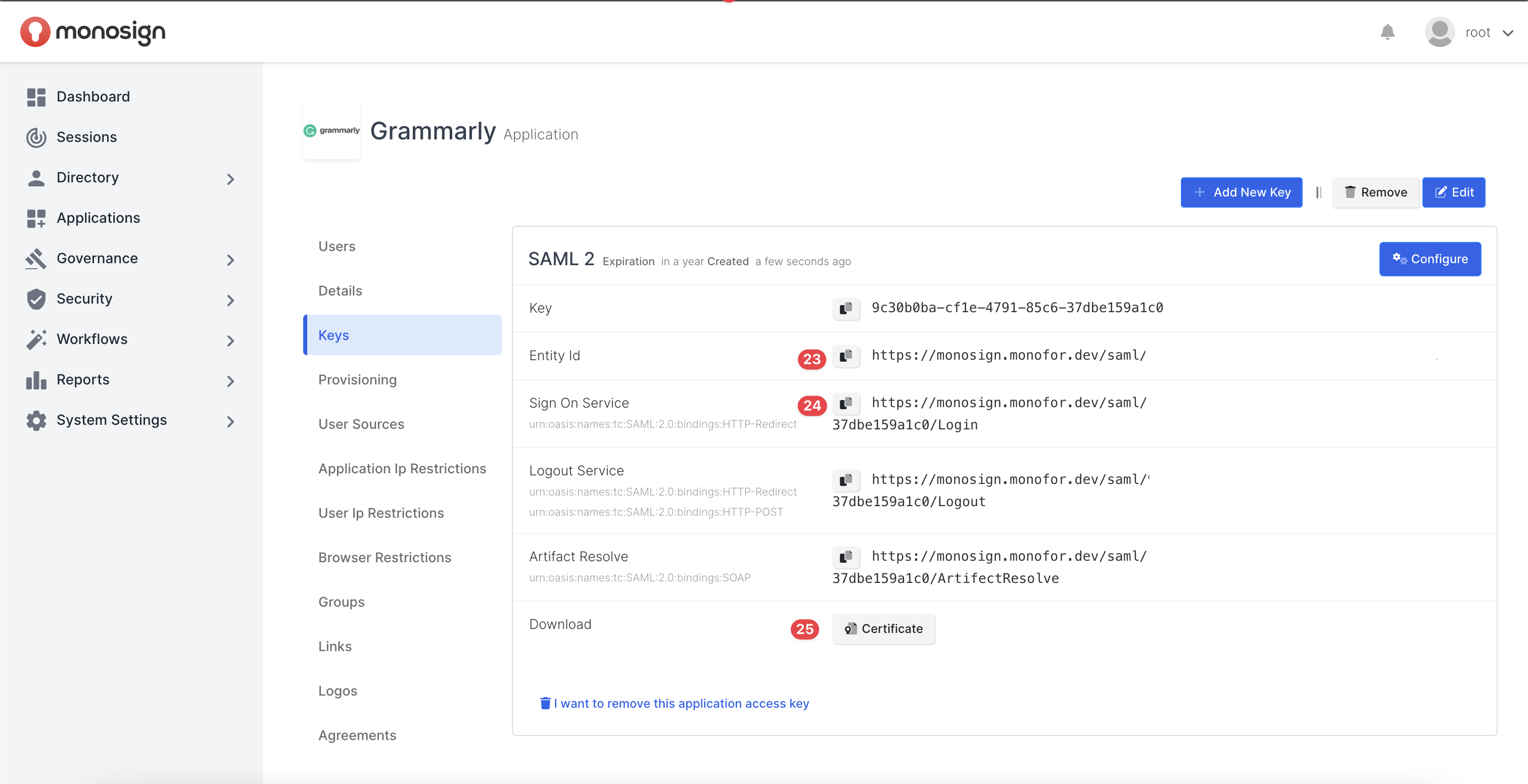This screenshot has height=784, width=1528.
Task: Copy the Logout Service URL
Action: pos(846,479)
